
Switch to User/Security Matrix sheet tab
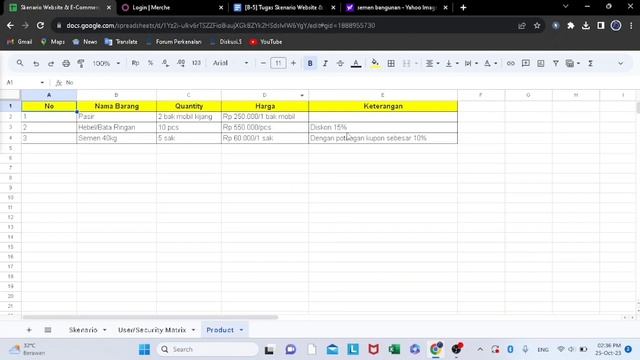[x=156, y=330]
